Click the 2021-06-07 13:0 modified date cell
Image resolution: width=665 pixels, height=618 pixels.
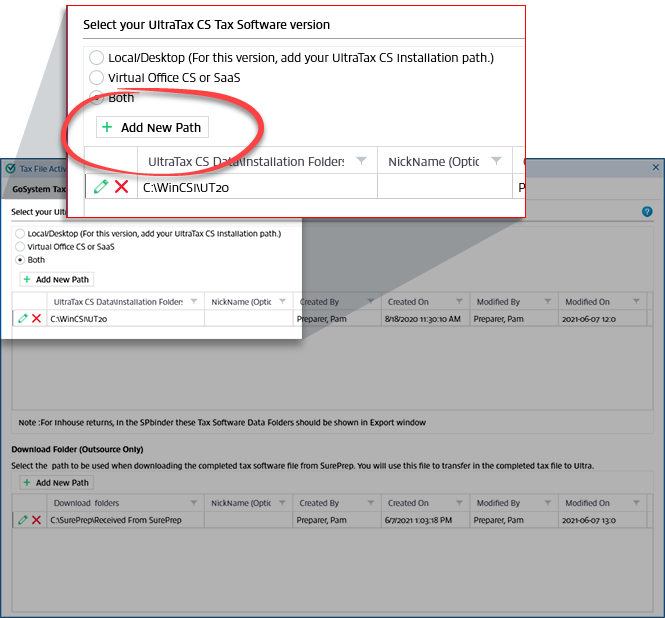tap(603, 520)
